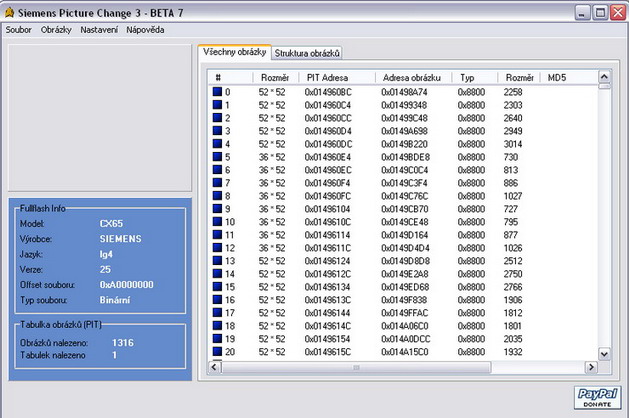Click image address 0x0149C0C4
Image resolution: width=629 pixels, height=418 pixels.
404,170
